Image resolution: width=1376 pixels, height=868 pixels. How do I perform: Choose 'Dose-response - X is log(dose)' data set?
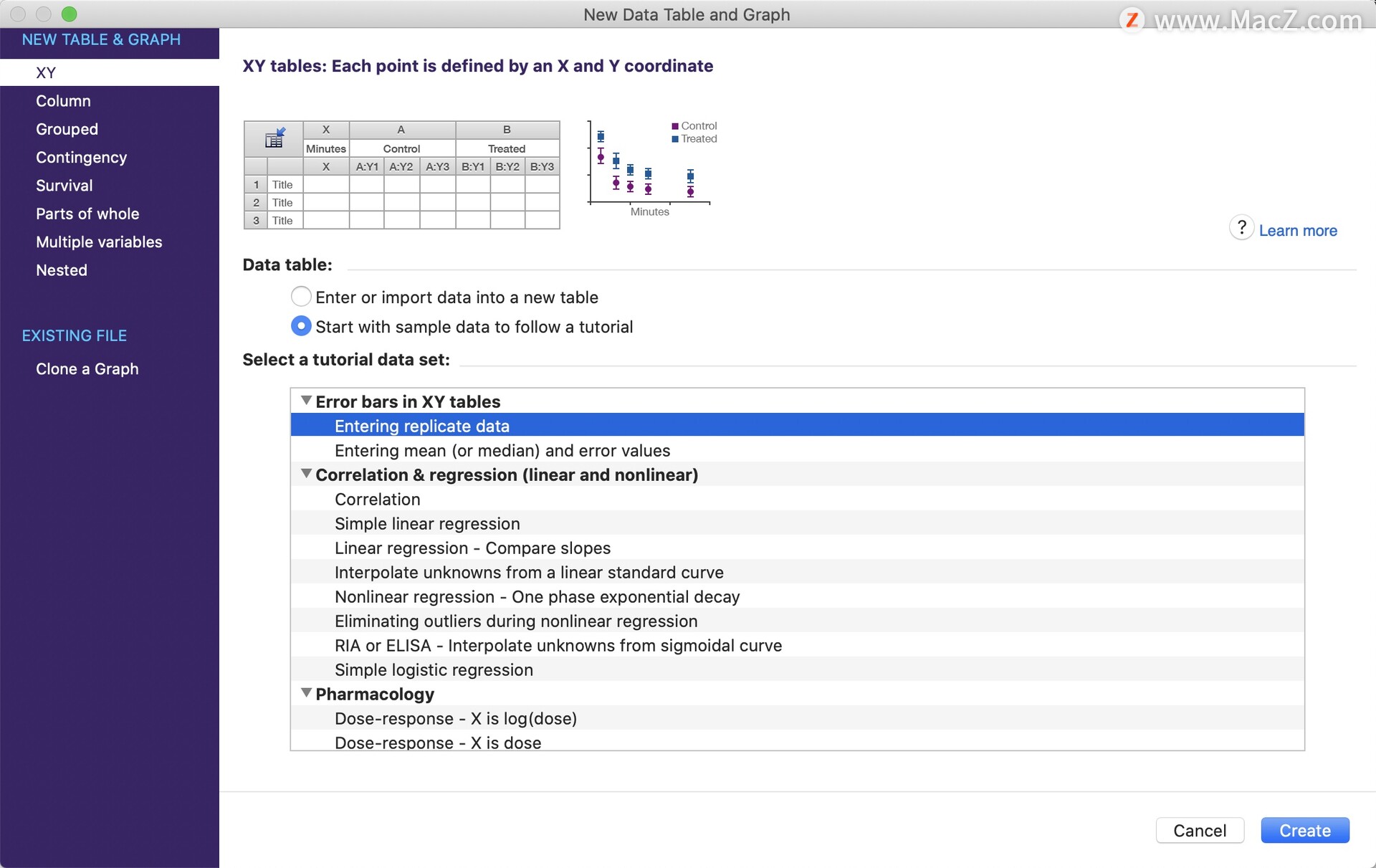tap(455, 718)
